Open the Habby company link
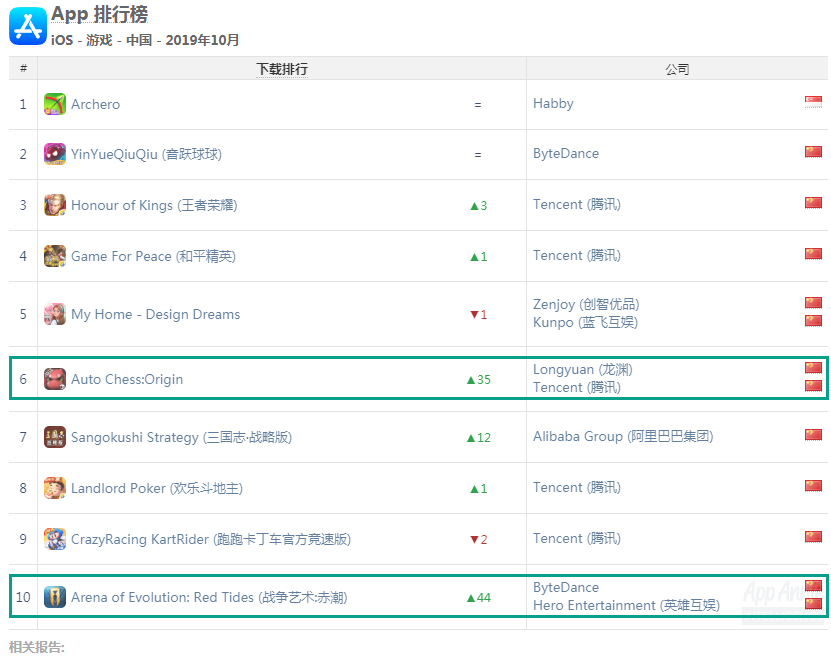 click(553, 103)
